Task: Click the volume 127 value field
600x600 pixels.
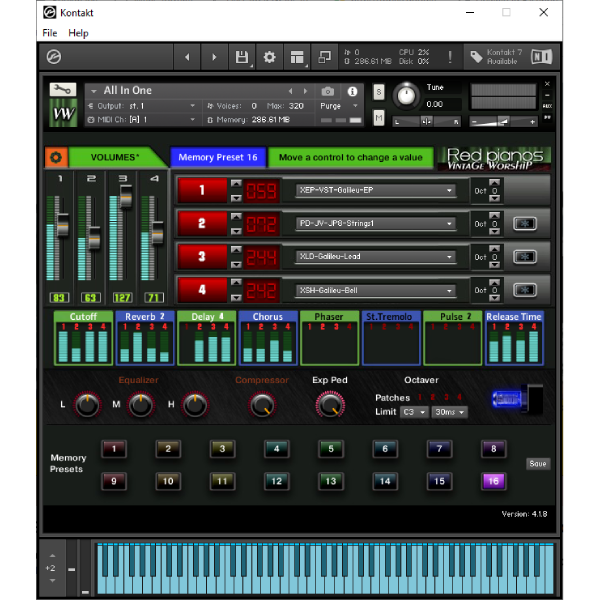Action: point(122,298)
